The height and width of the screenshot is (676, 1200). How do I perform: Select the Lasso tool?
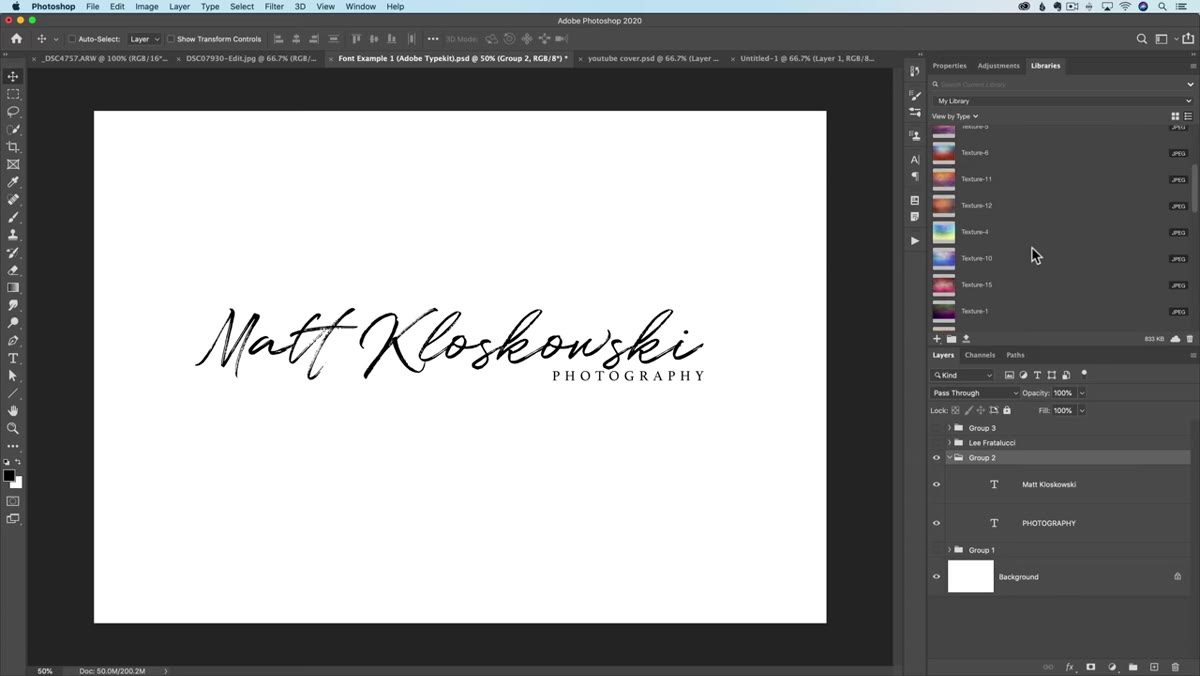[13, 111]
